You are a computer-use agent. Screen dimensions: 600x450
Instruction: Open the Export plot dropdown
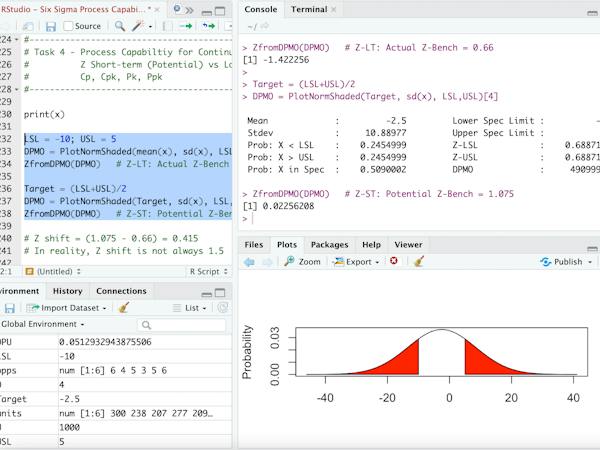[356, 262]
